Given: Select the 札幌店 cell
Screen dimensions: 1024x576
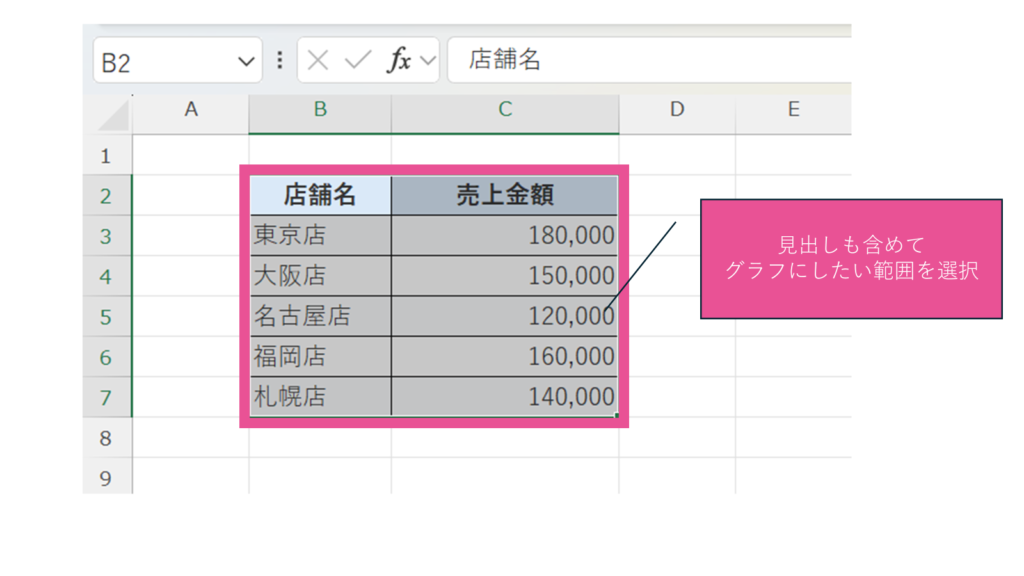Looking at the screenshot, I should pos(320,397).
